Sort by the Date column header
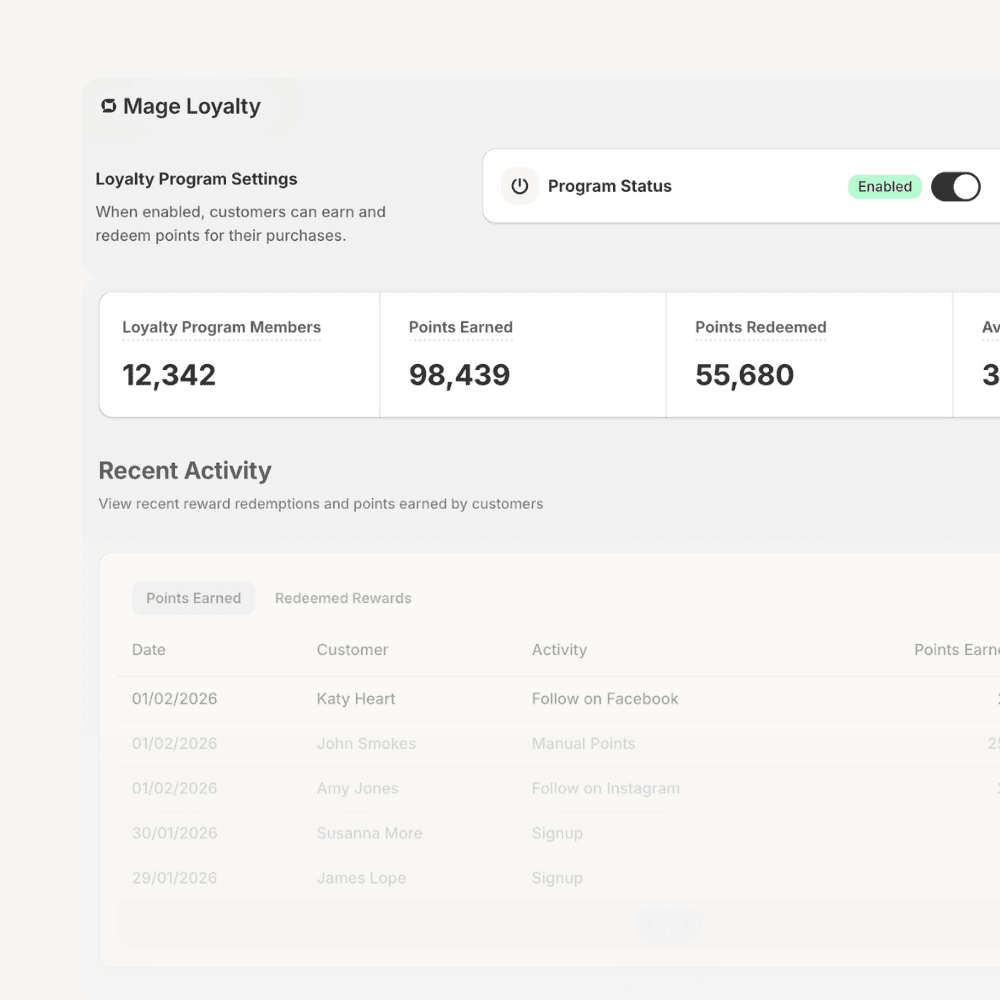Image resolution: width=1000 pixels, height=1000 pixels. (x=148, y=650)
